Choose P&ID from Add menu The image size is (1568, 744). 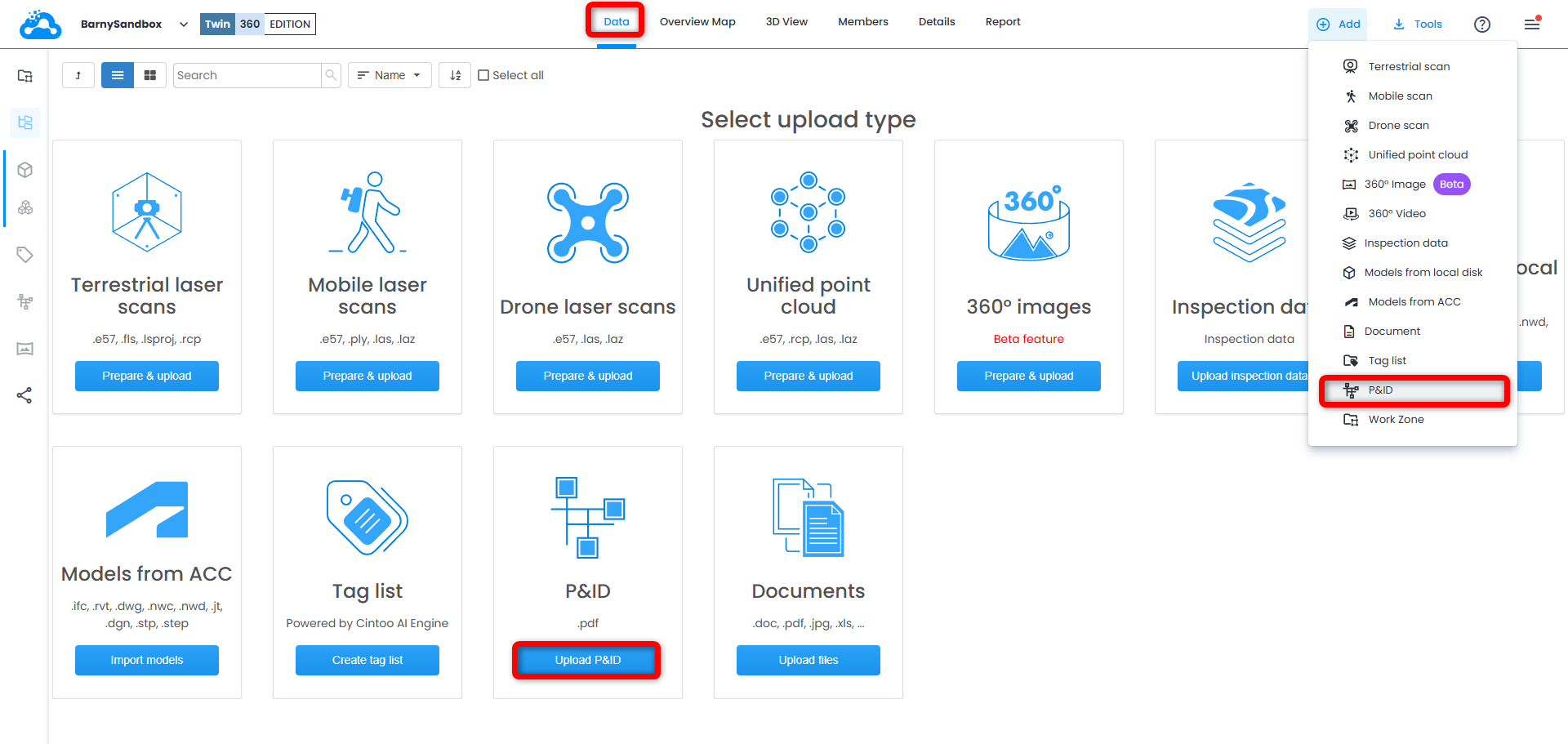click(x=1413, y=390)
